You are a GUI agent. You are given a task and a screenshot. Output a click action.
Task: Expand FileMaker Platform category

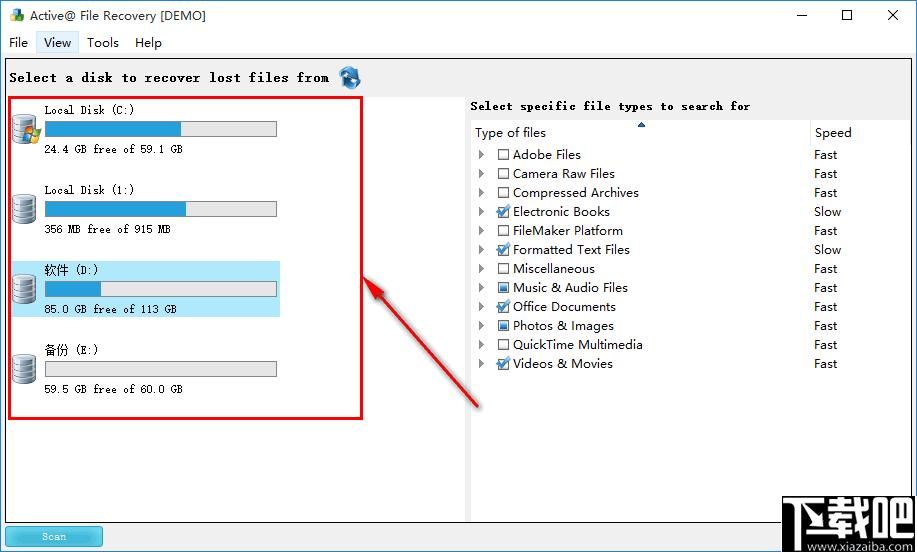click(x=481, y=231)
